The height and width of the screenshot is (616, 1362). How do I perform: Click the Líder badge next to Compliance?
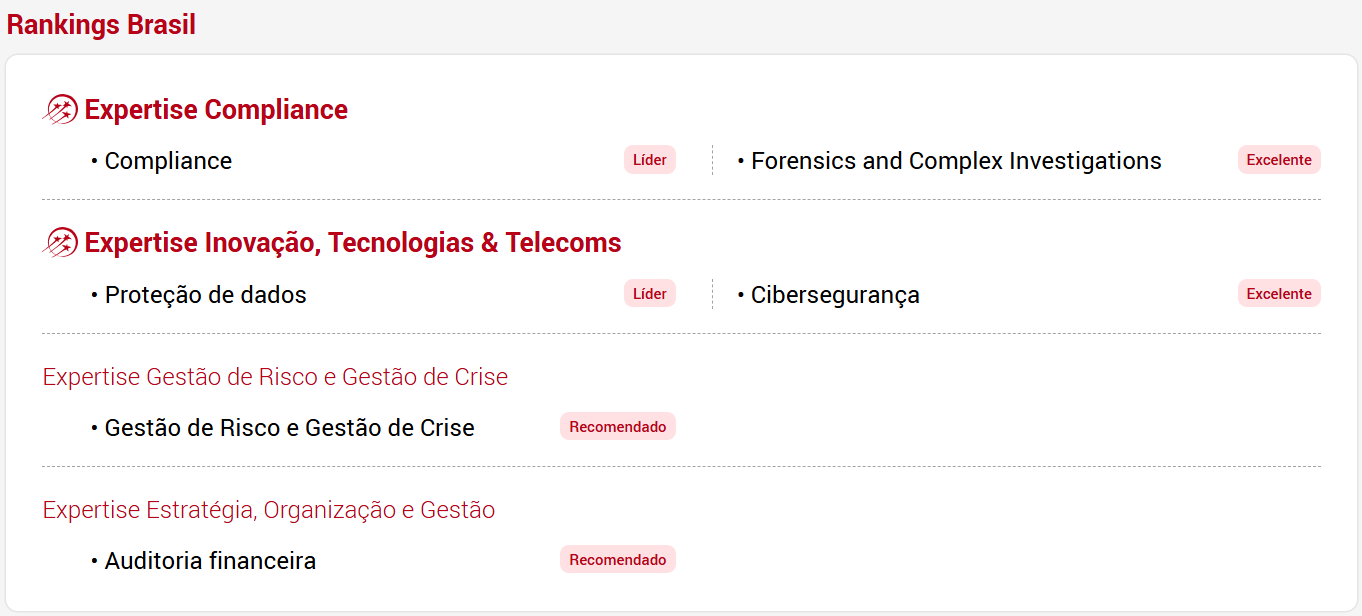650,160
